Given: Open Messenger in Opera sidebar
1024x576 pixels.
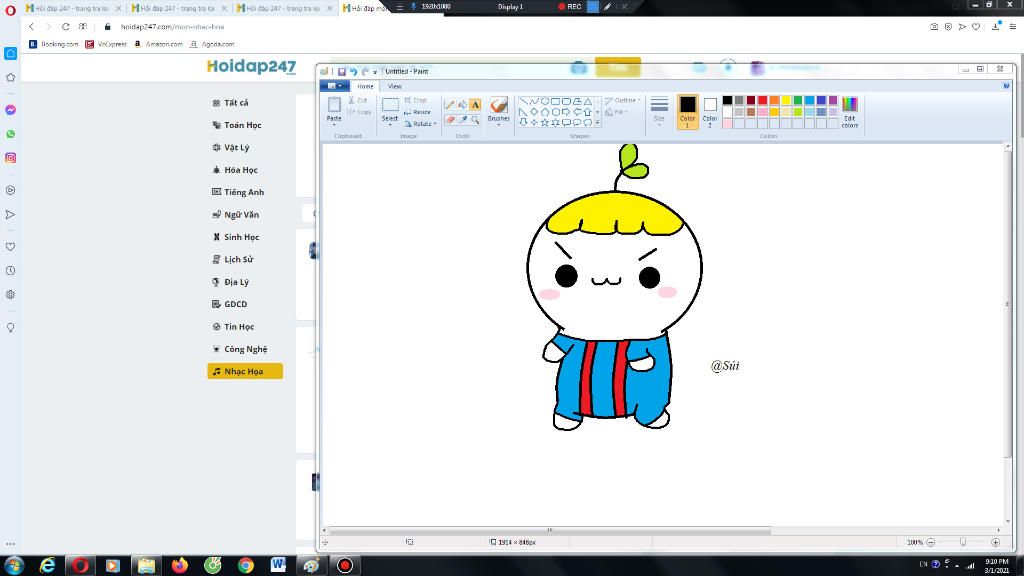Looking at the screenshot, I should [x=10, y=110].
